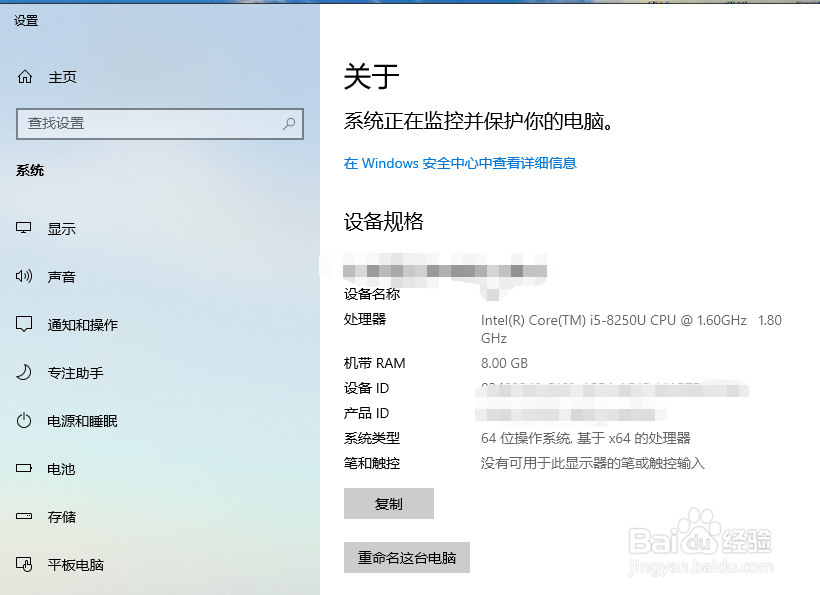Click the Focus assist moon icon

point(24,372)
